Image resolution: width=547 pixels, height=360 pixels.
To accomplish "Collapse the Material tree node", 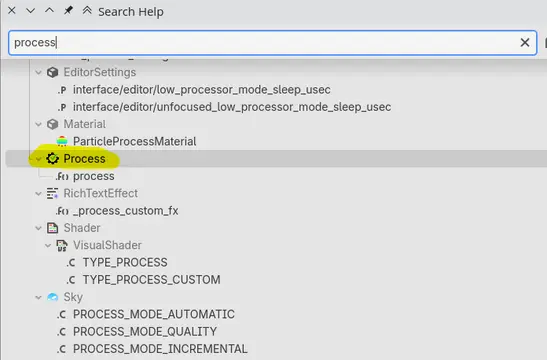I will point(38,124).
